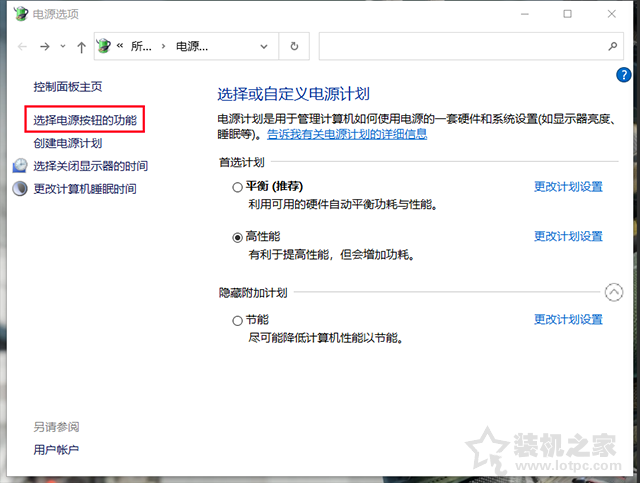Image resolution: width=640 pixels, height=483 pixels.
Task: Close the 电源选项 window
Action: (611, 14)
